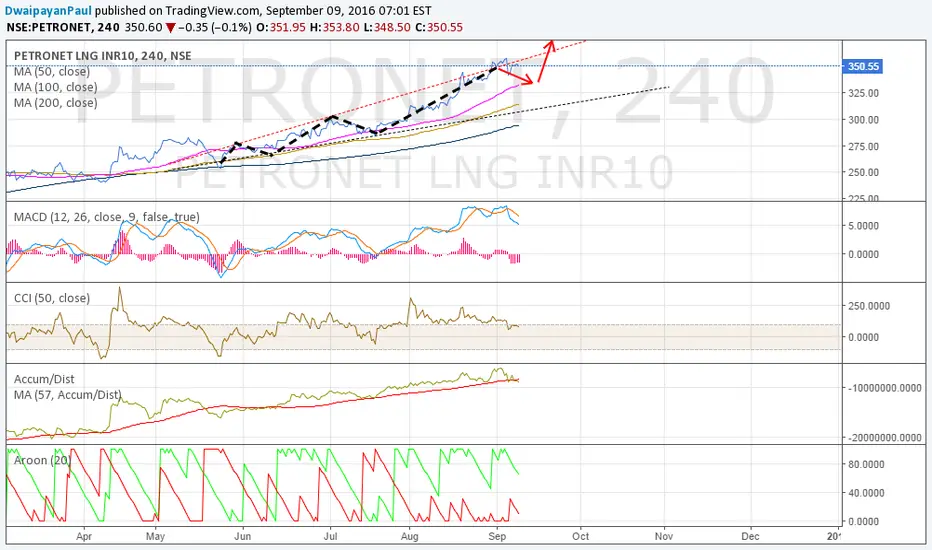
Task: Click the Apr label on time axis
Action: click(x=84, y=536)
